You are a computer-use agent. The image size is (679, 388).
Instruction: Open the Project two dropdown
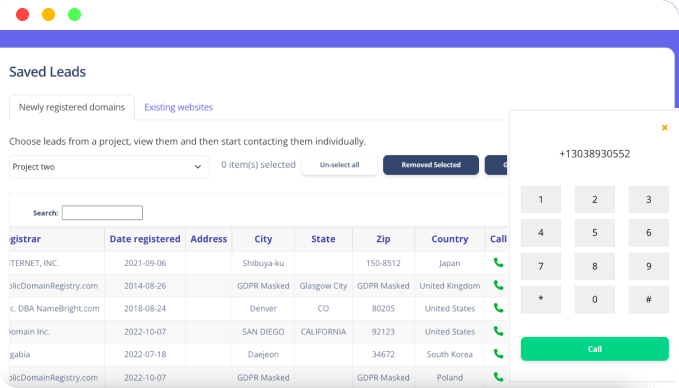[x=109, y=167]
